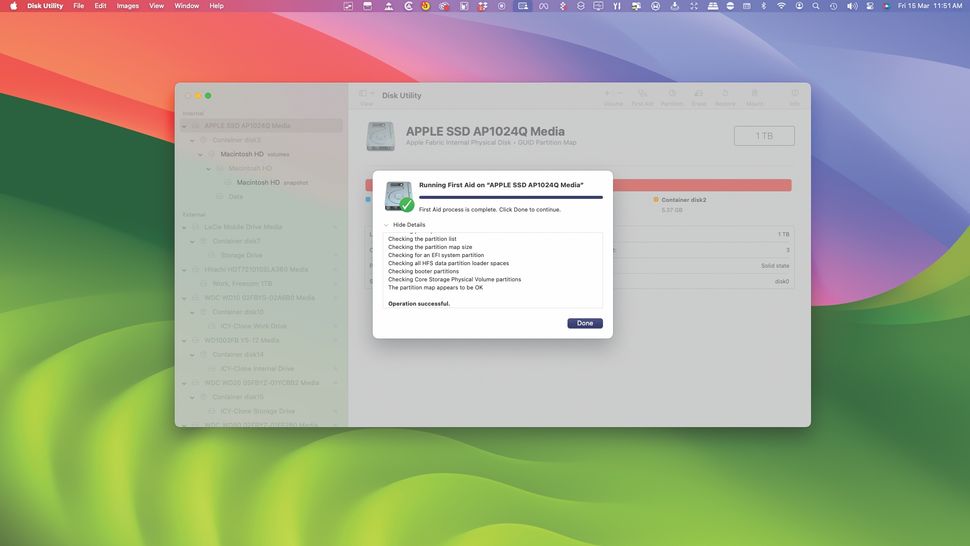Select Macintosh HD snapshot in sidebar
Screen dimensions: 970x546
[272, 182]
